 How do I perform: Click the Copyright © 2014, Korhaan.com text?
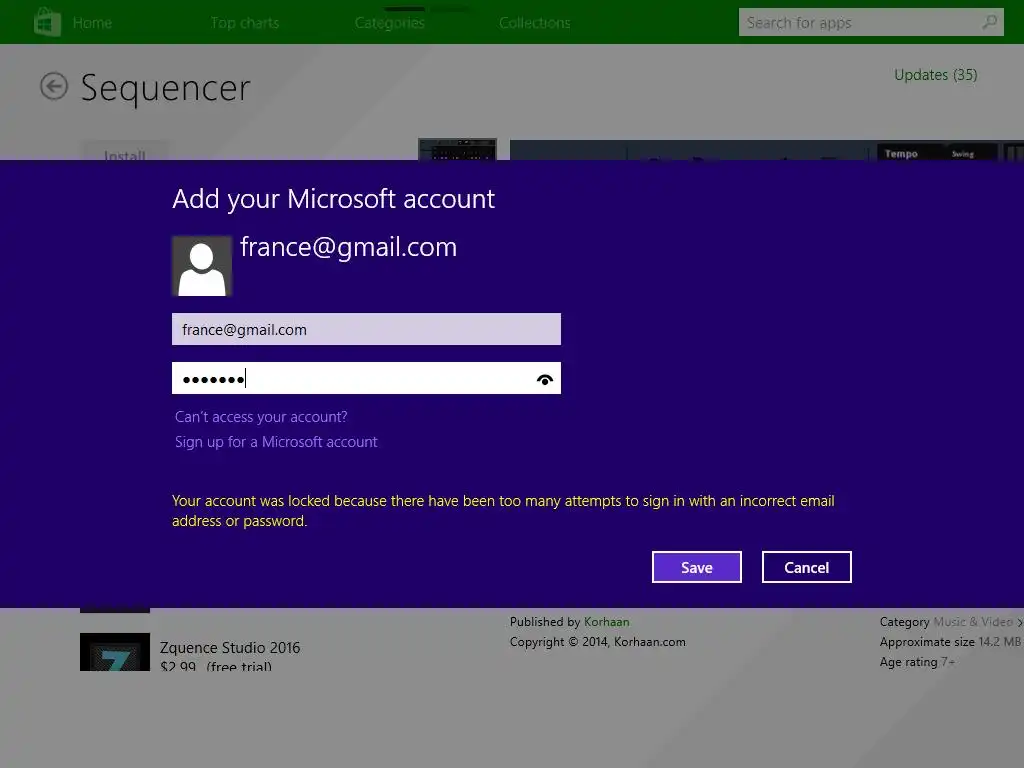(598, 642)
